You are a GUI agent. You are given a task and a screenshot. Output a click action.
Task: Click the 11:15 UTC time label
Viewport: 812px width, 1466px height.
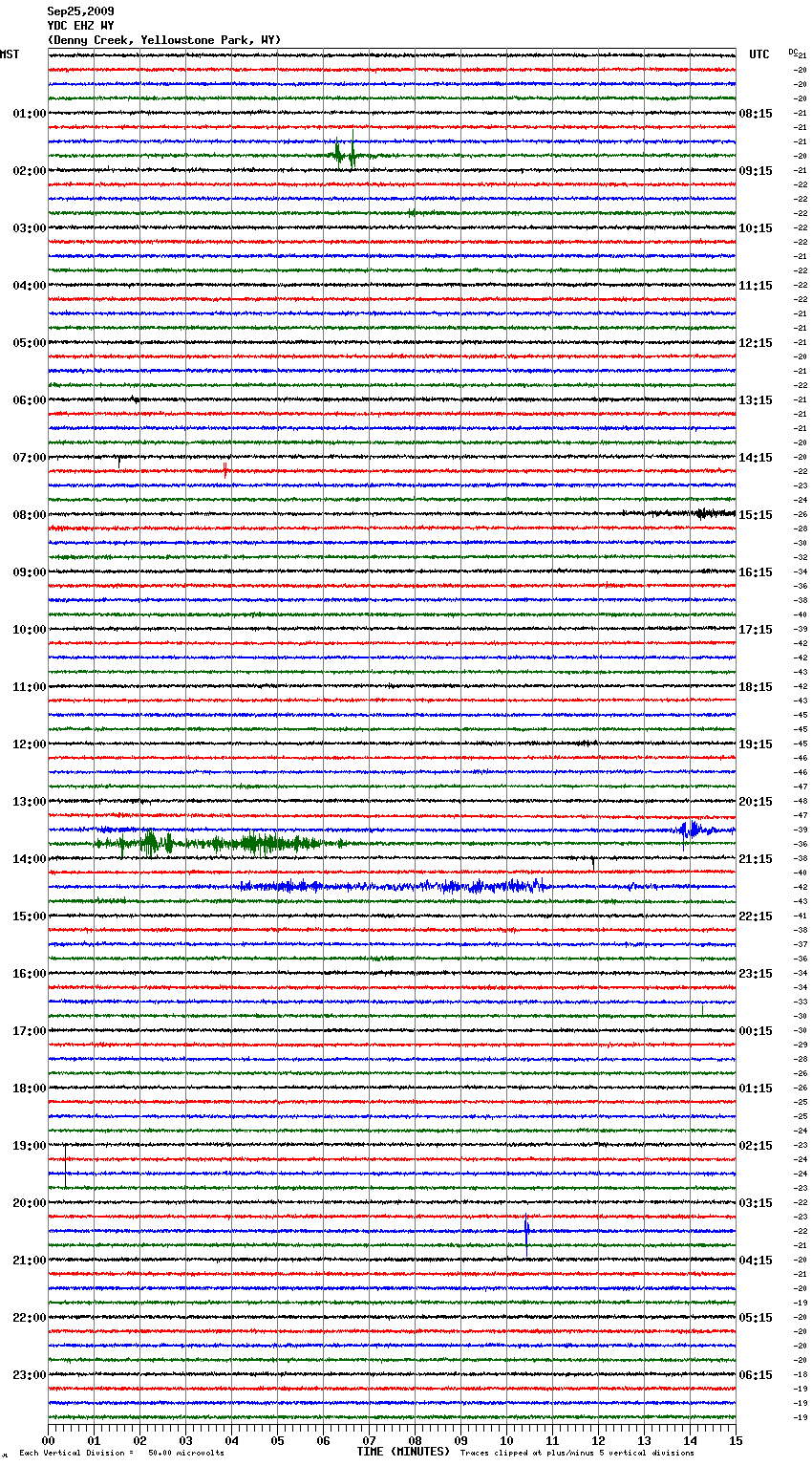756,286
